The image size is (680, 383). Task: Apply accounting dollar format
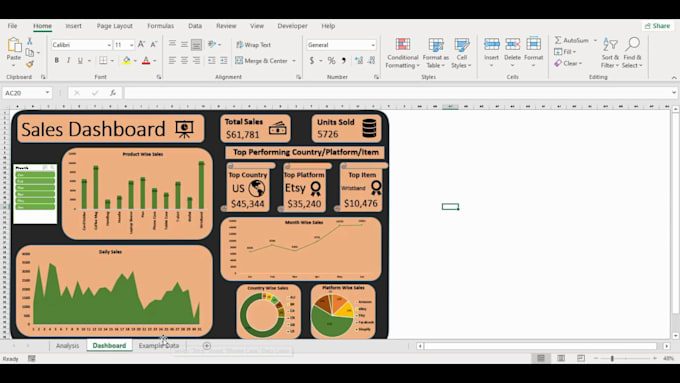311,61
